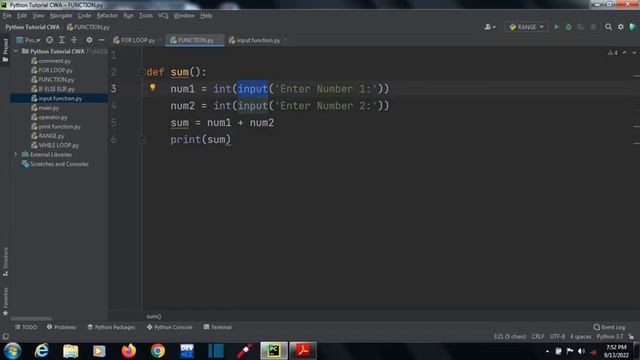The image size is (640, 360).
Task: Launch Internet Explorer from the taskbar
Action: click(x=42, y=351)
